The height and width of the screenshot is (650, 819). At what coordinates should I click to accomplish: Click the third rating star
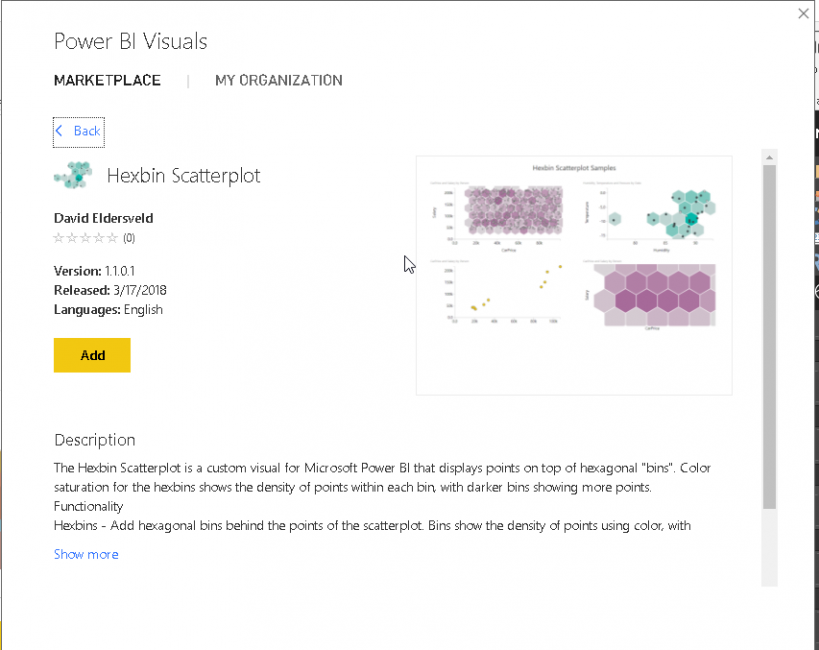(x=85, y=238)
